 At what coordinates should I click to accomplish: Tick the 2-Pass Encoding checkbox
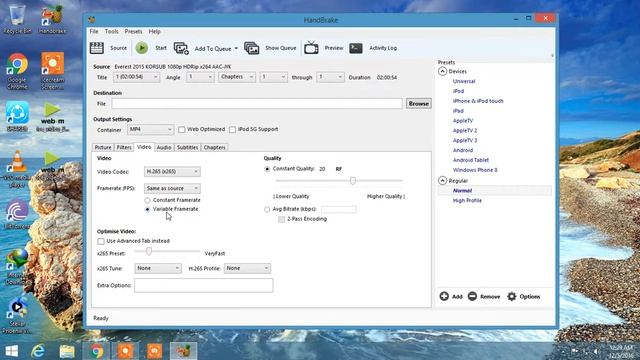click(282, 219)
